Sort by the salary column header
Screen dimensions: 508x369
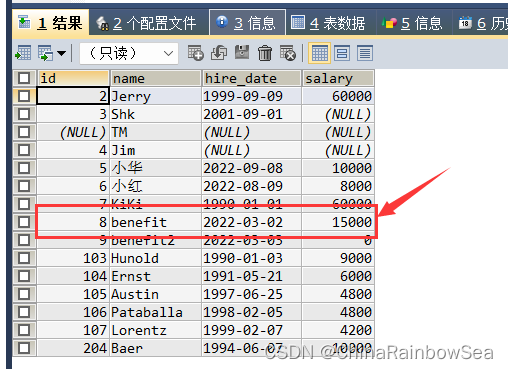(338, 78)
